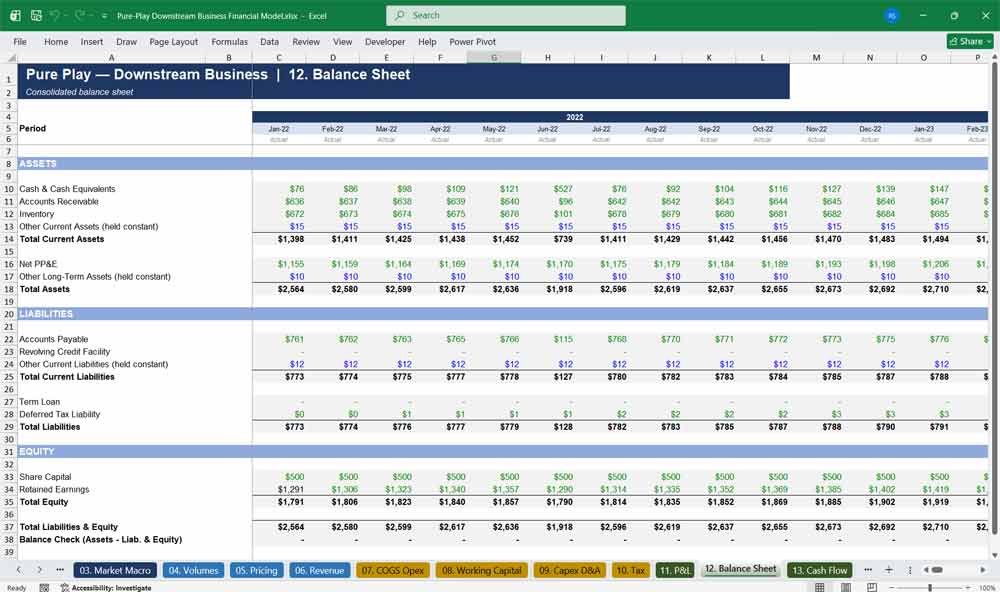
Task: Switch to 09. Capex D&A sheet
Action: 570,570
